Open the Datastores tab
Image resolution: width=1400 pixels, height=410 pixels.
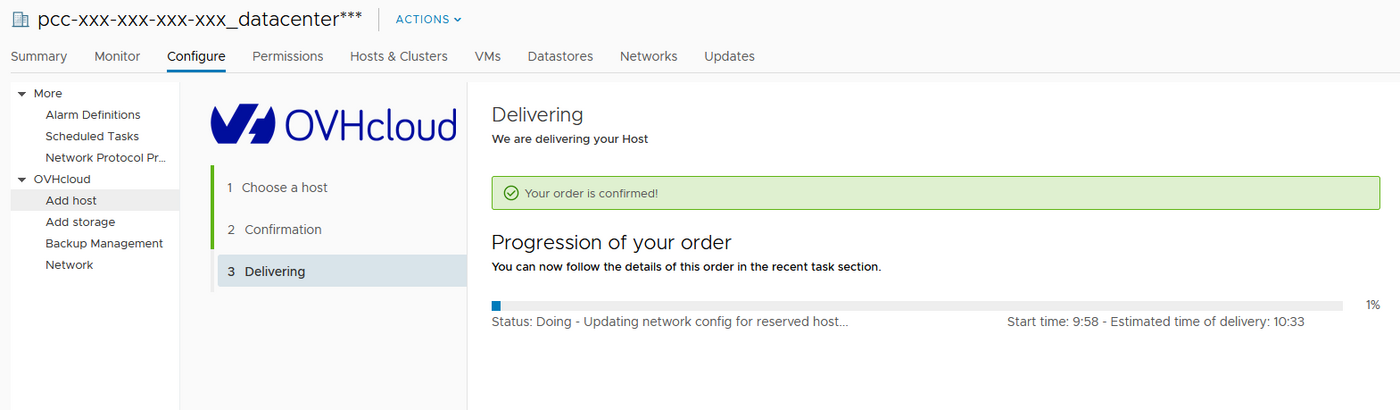click(x=560, y=56)
